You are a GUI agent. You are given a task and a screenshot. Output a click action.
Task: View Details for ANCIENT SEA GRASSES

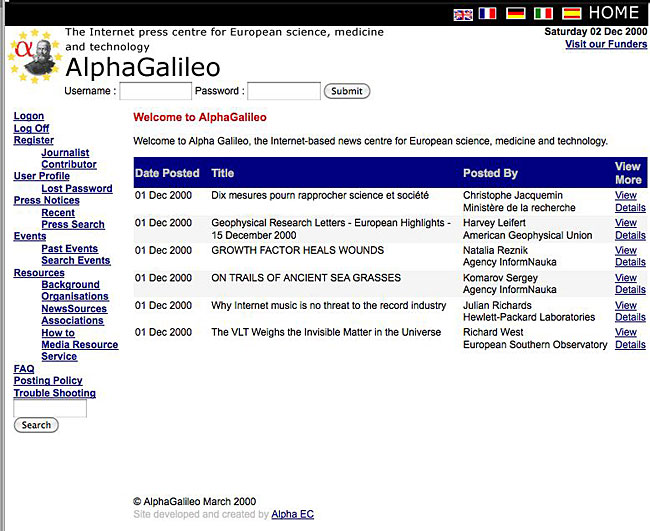click(x=630, y=284)
